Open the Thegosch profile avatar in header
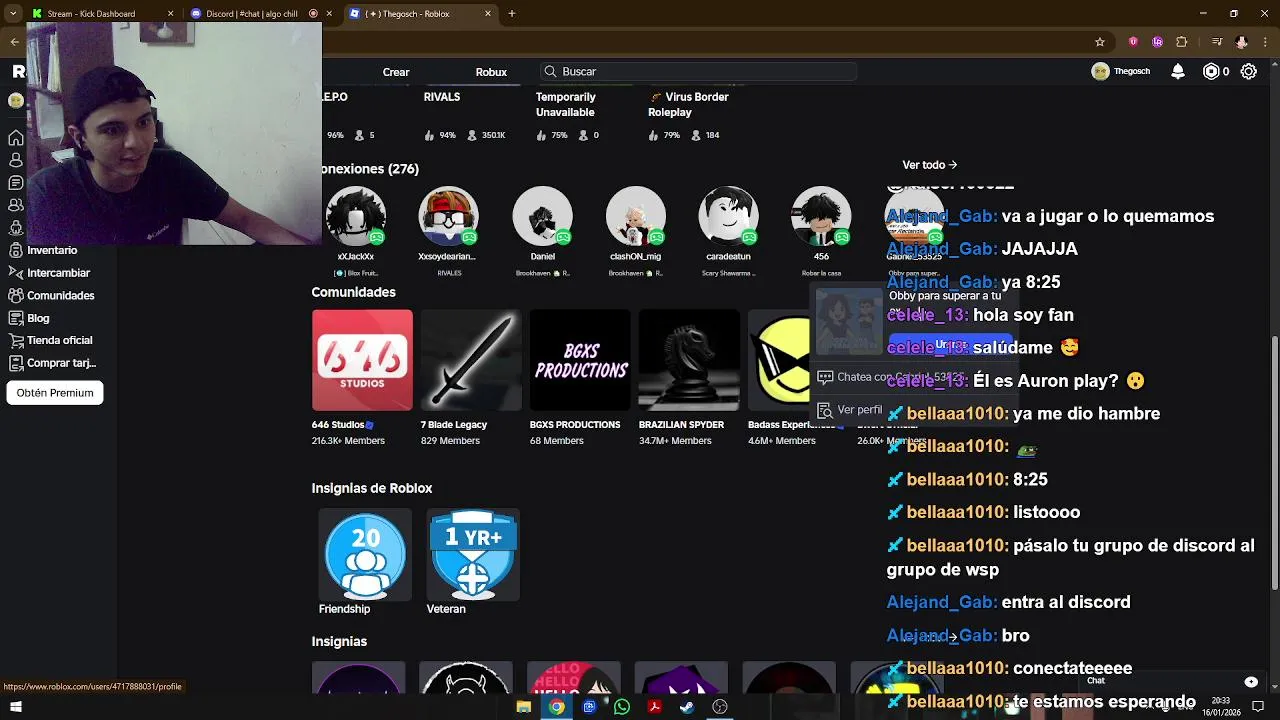Screen dimensions: 1280x720 (x=1100, y=72)
